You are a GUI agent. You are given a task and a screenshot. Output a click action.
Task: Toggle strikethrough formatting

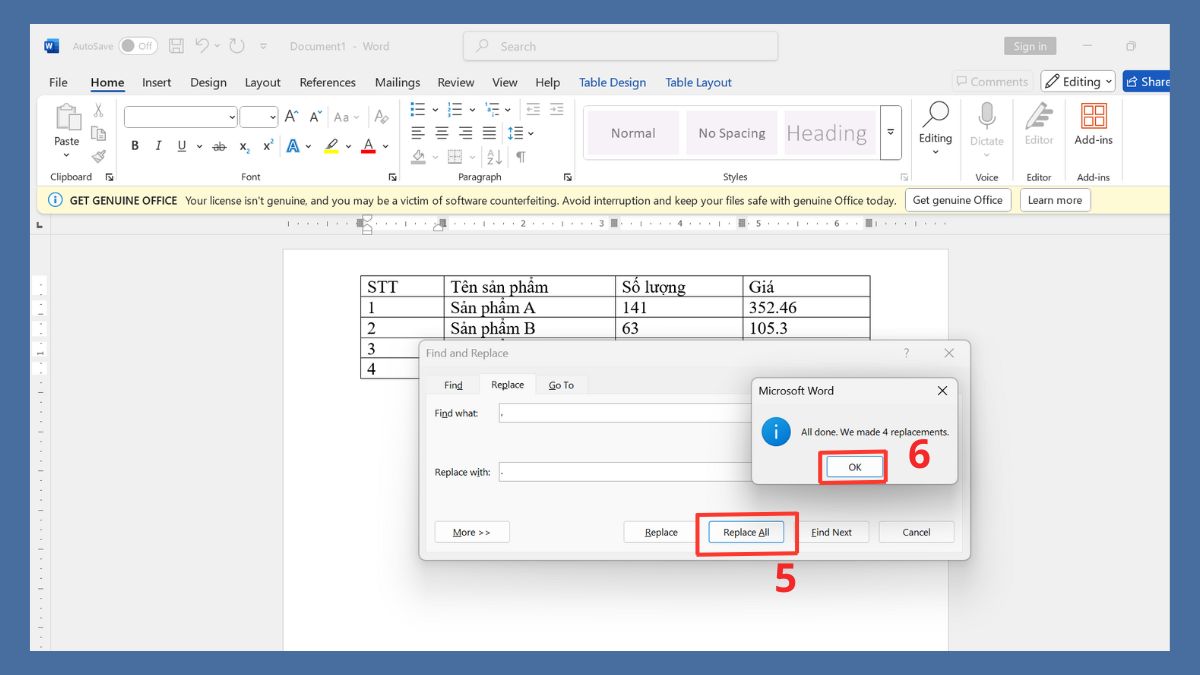tap(220, 146)
